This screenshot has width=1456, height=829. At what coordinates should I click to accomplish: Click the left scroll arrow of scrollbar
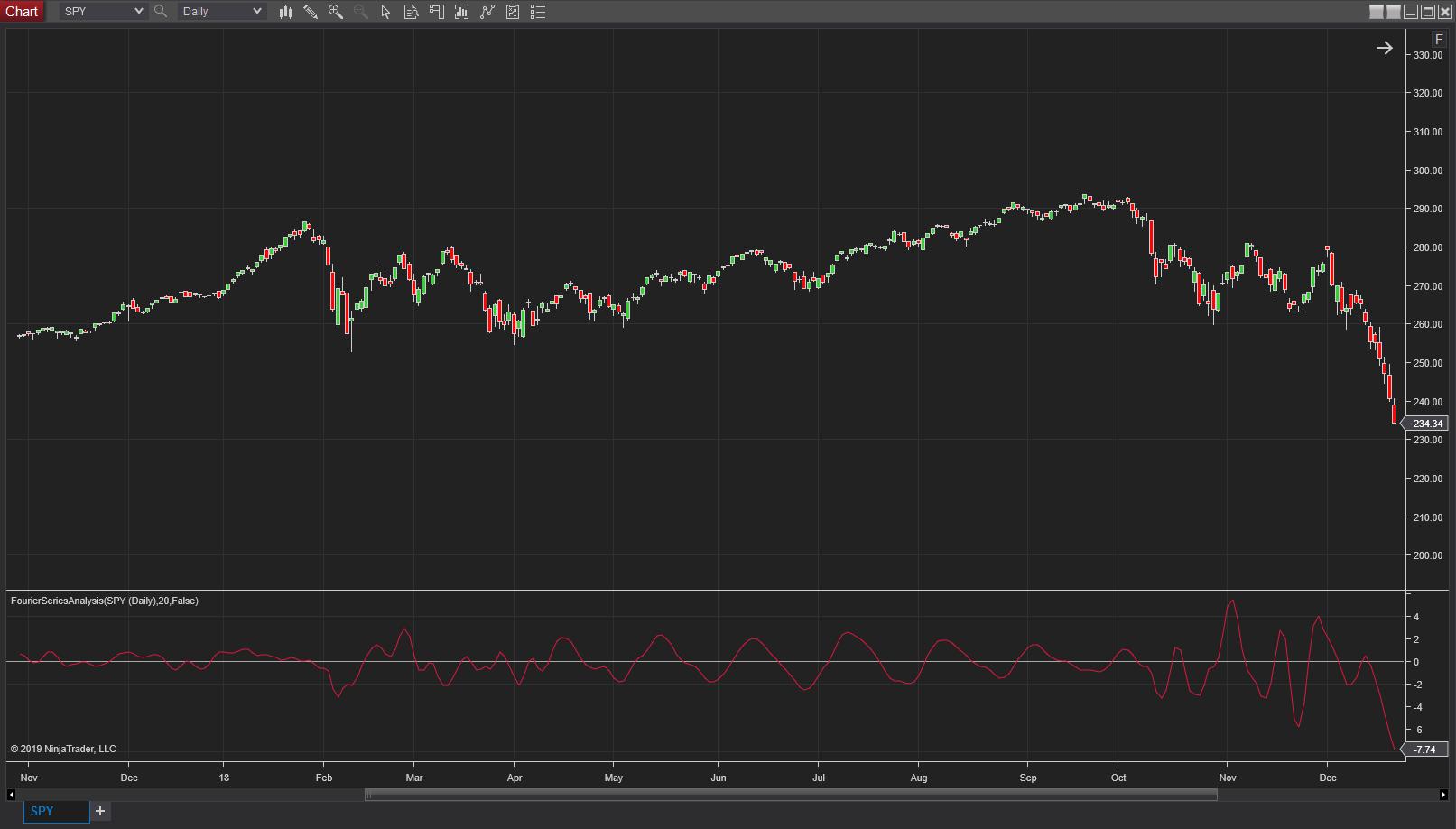coord(11,795)
